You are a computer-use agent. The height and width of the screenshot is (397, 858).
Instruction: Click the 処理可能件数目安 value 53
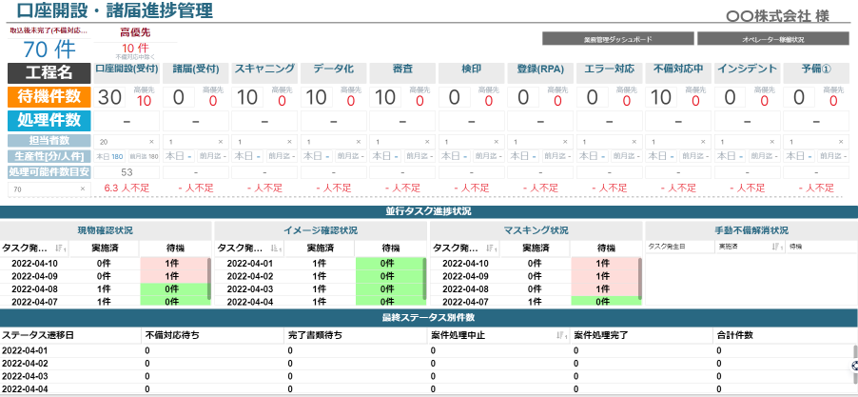126,172
